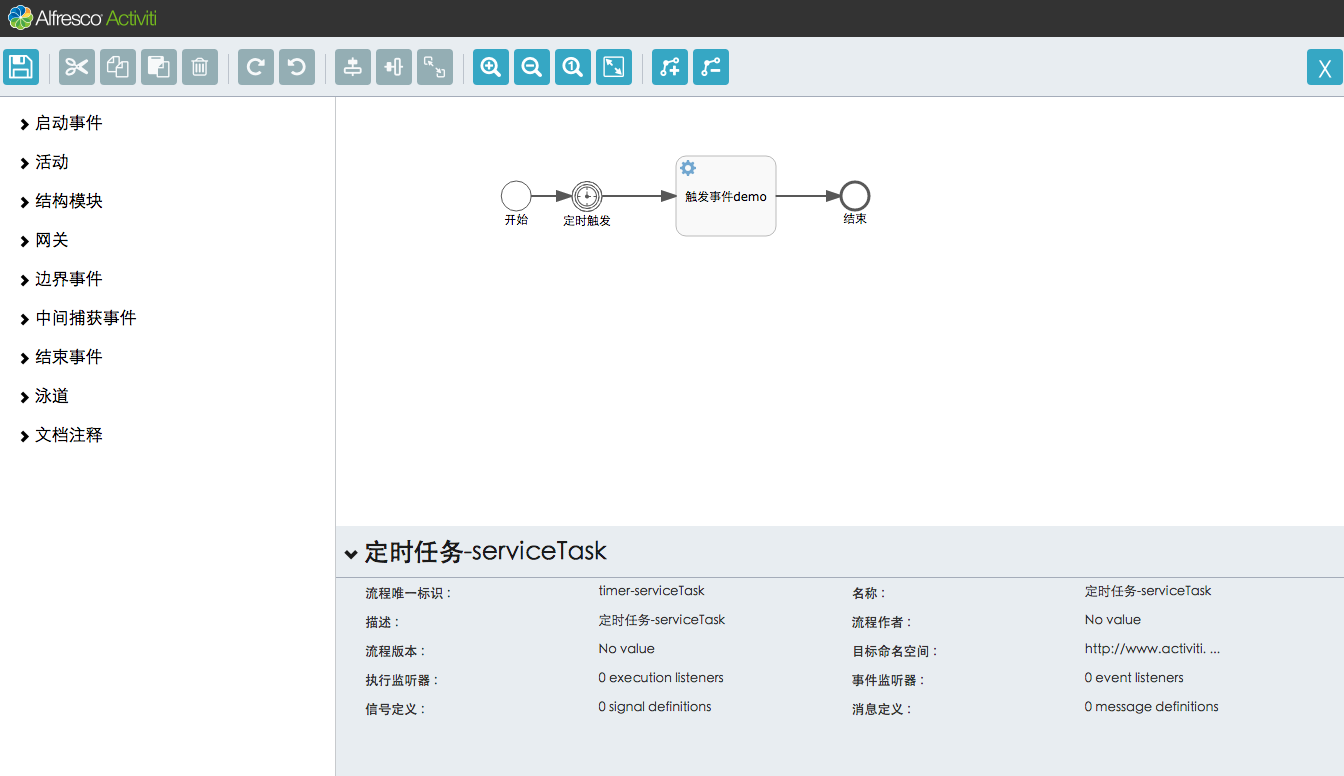Select the 结束 end event circle
The width and height of the screenshot is (1344, 776).
855,196
